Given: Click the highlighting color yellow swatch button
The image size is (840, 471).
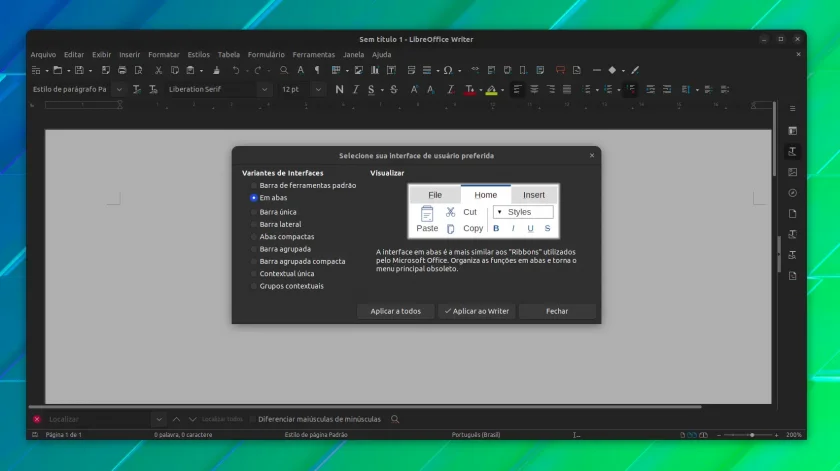Looking at the screenshot, I should pyautogui.click(x=491, y=89).
